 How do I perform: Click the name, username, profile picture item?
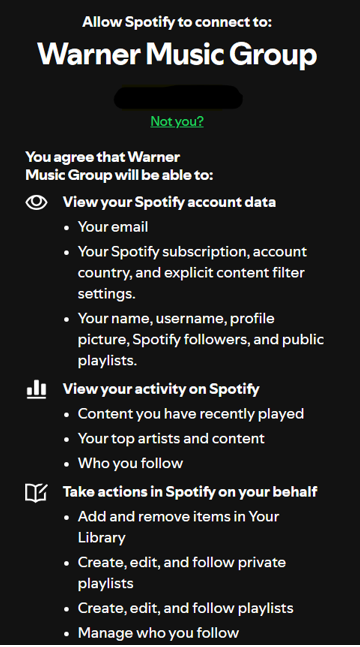click(x=201, y=339)
